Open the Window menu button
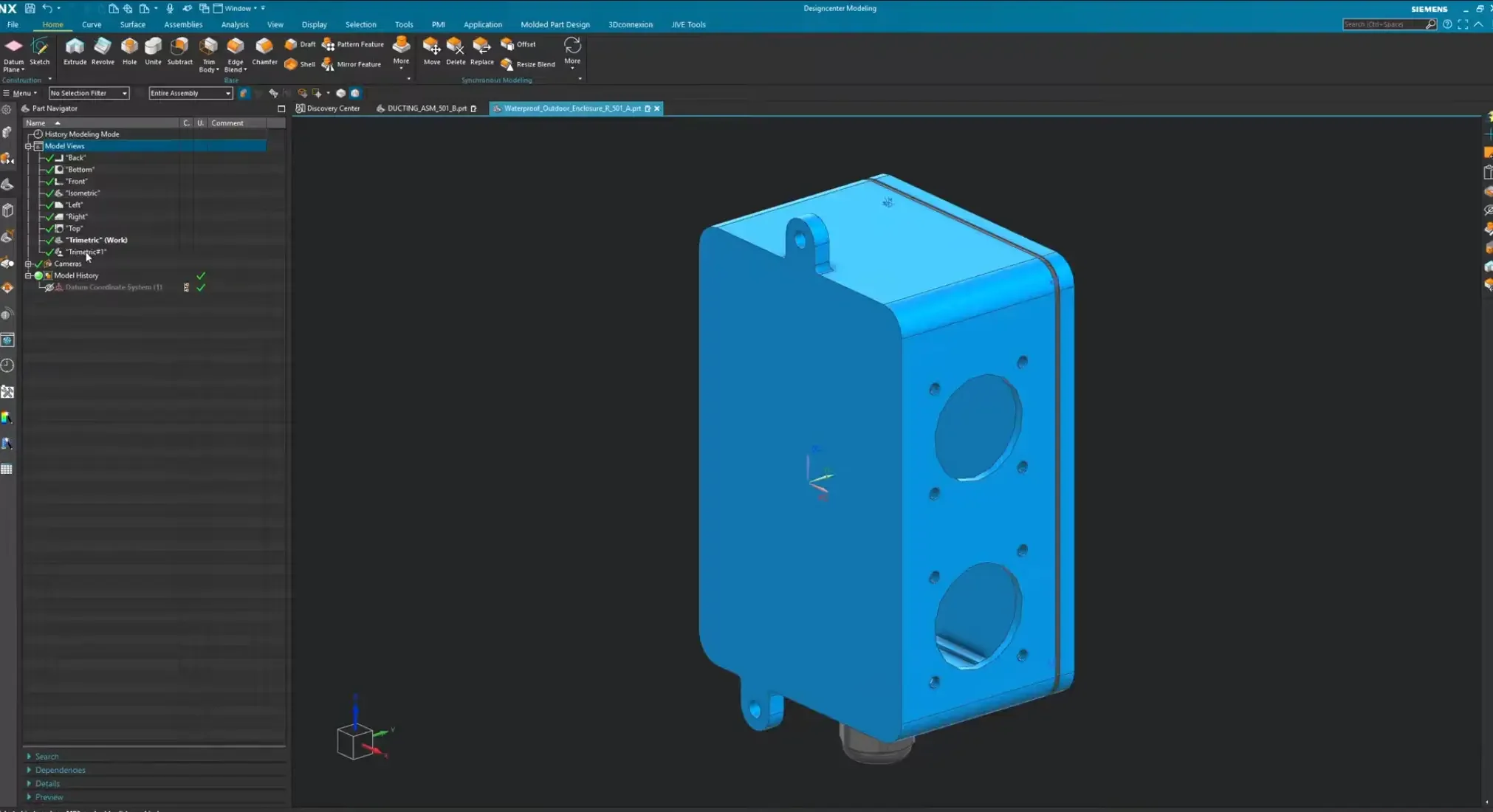Screen dimensions: 1493x812 [x=238, y=8]
